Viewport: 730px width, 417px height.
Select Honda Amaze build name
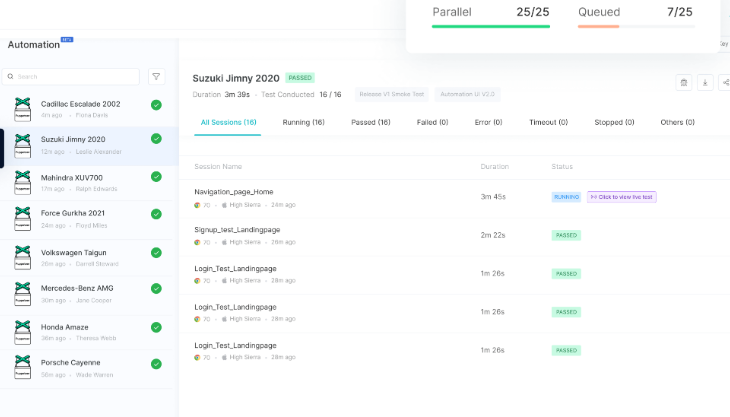(x=65, y=327)
